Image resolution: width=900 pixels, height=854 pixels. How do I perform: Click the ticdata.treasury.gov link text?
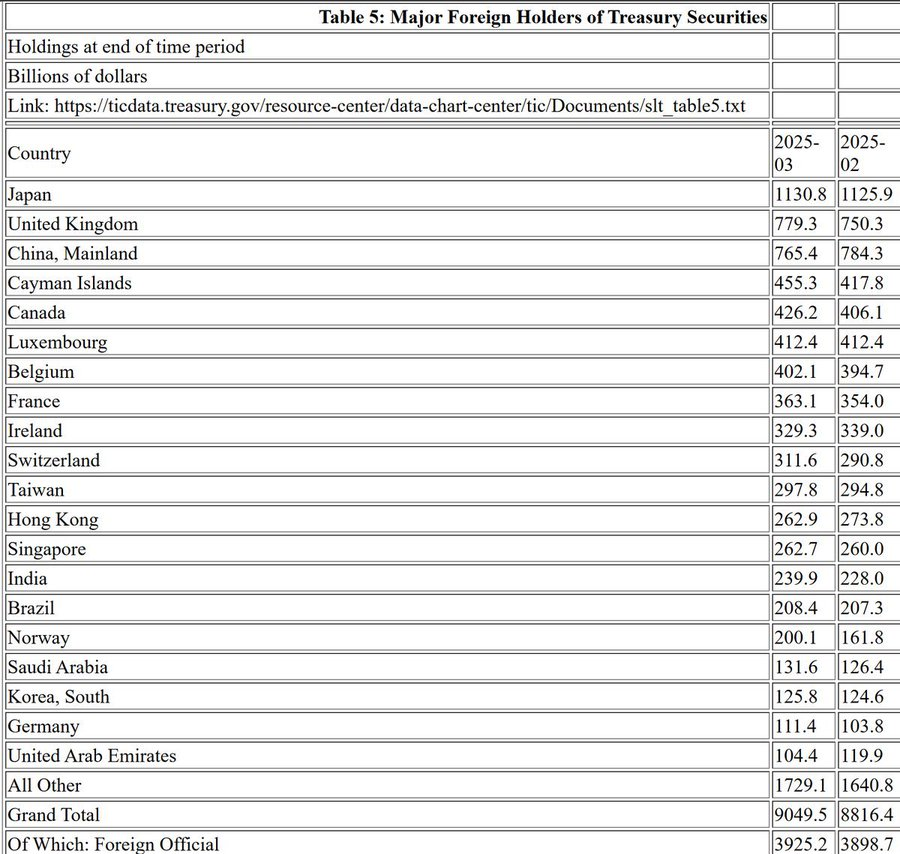click(399, 105)
